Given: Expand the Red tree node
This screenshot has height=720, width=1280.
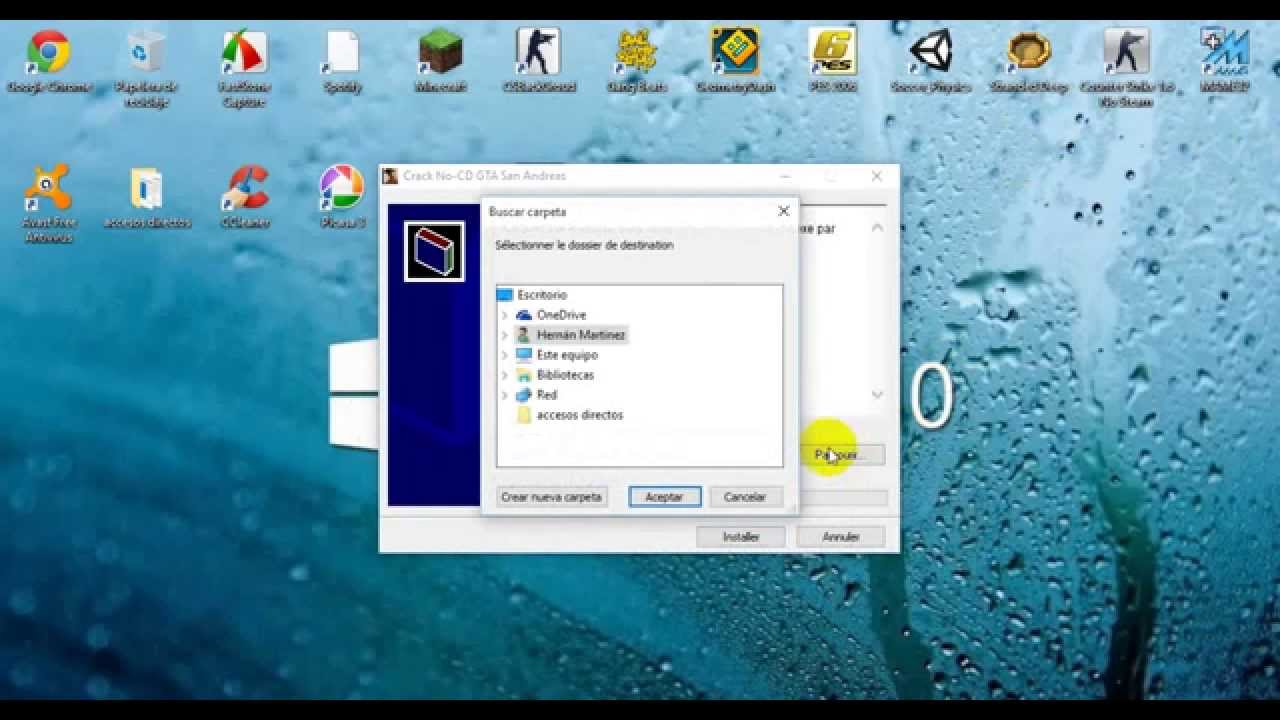Looking at the screenshot, I should pos(504,395).
